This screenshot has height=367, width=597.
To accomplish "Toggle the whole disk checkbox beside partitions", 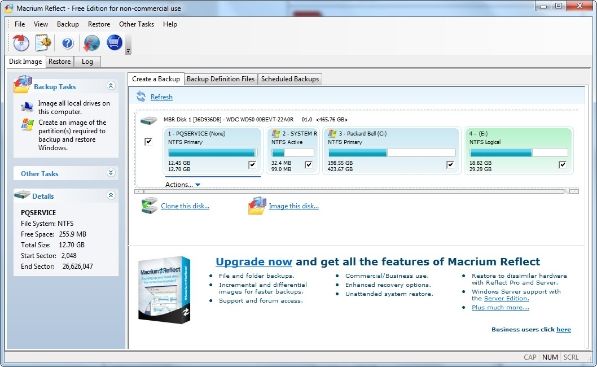I will coord(148,142).
